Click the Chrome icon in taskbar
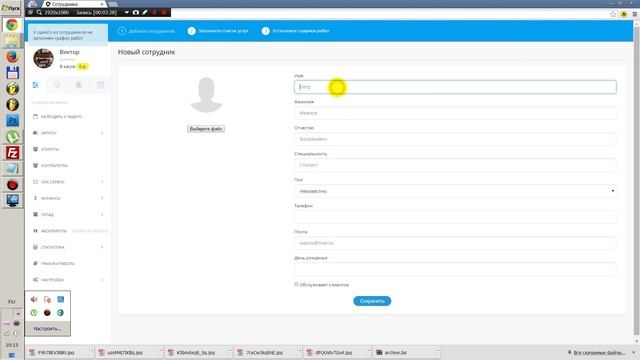The height and width of the screenshot is (360, 640). coord(12,25)
